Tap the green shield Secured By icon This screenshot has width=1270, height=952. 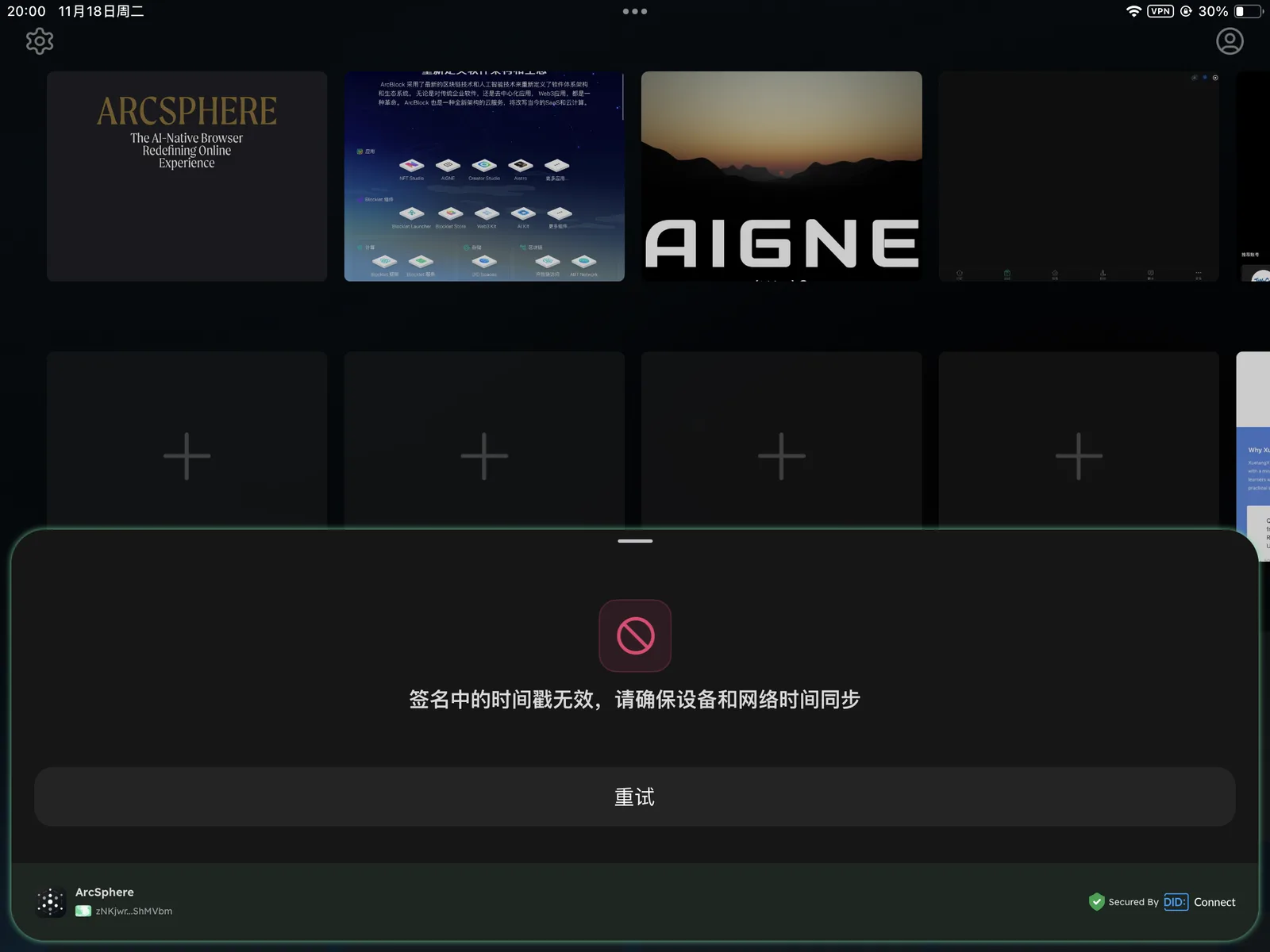coord(1096,902)
